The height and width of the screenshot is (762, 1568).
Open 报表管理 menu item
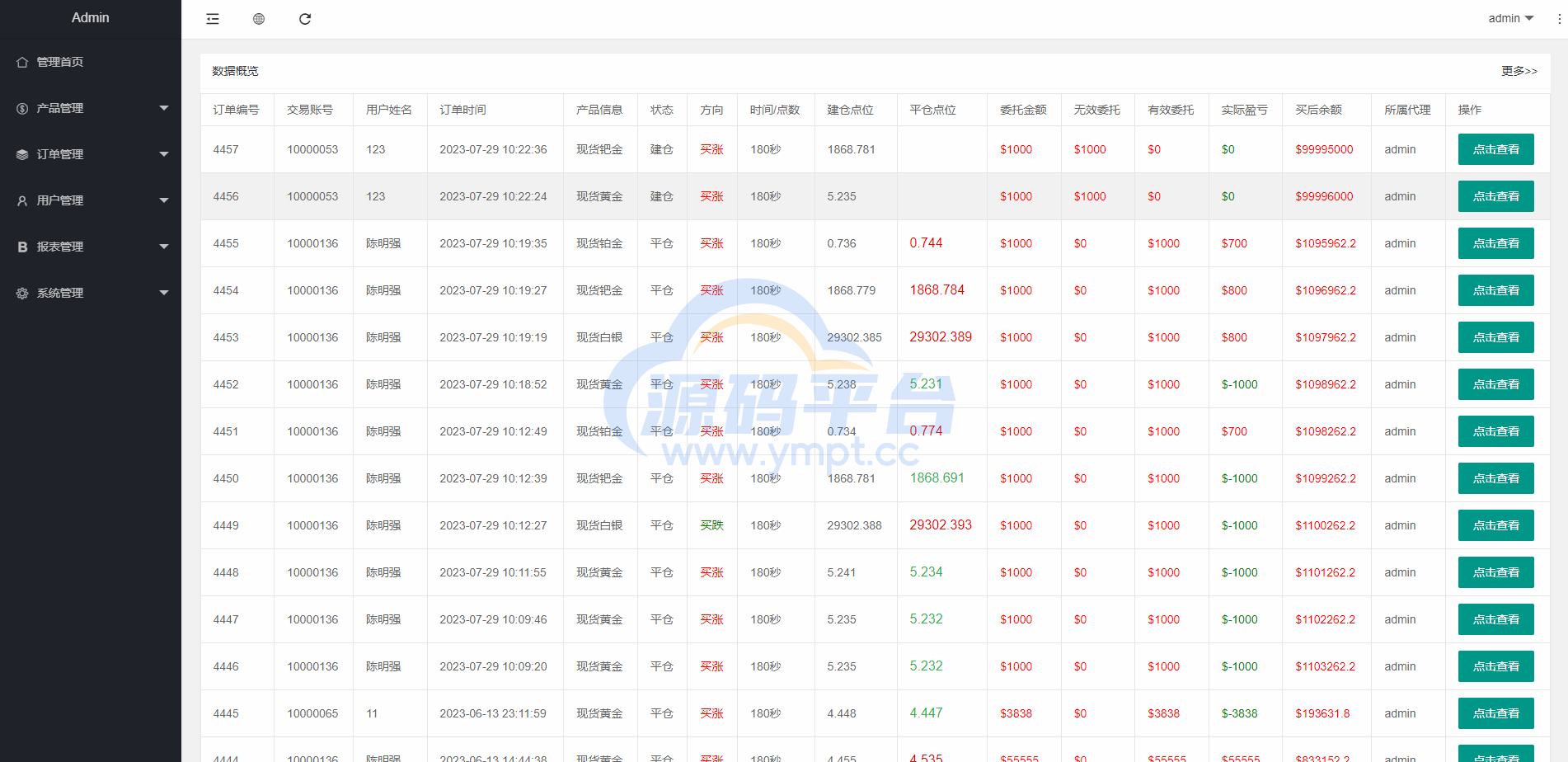(x=91, y=247)
